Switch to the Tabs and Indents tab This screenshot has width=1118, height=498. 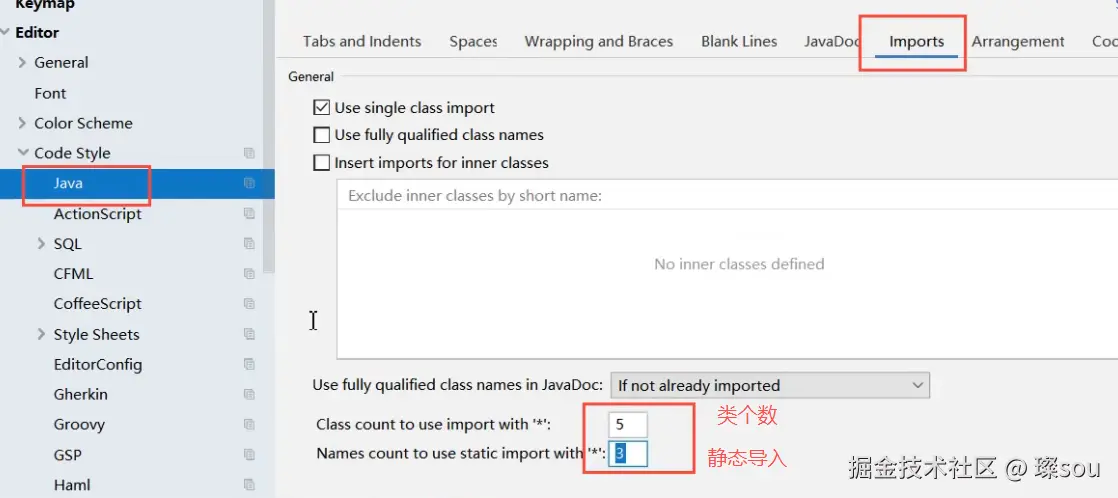pos(362,41)
